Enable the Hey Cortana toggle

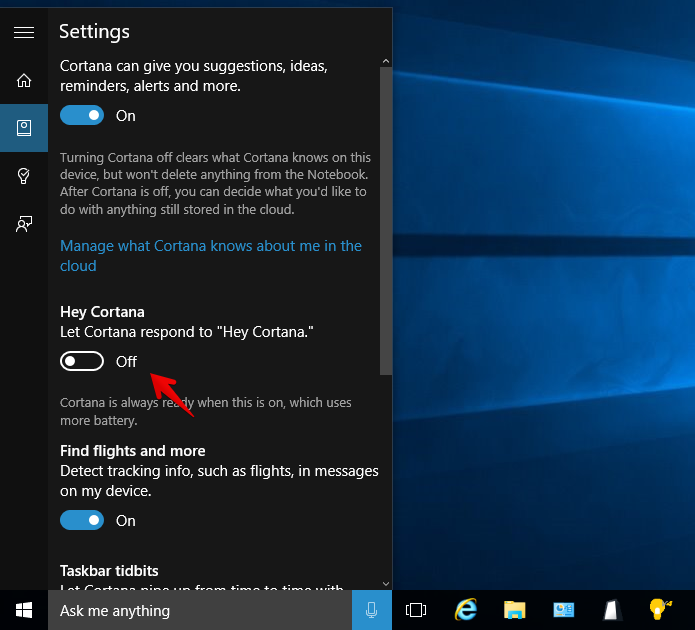point(82,361)
